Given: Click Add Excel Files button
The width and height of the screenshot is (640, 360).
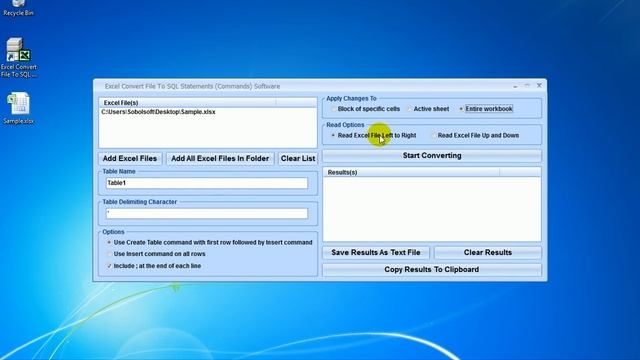Looking at the screenshot, I should click(x=130, y=158).
